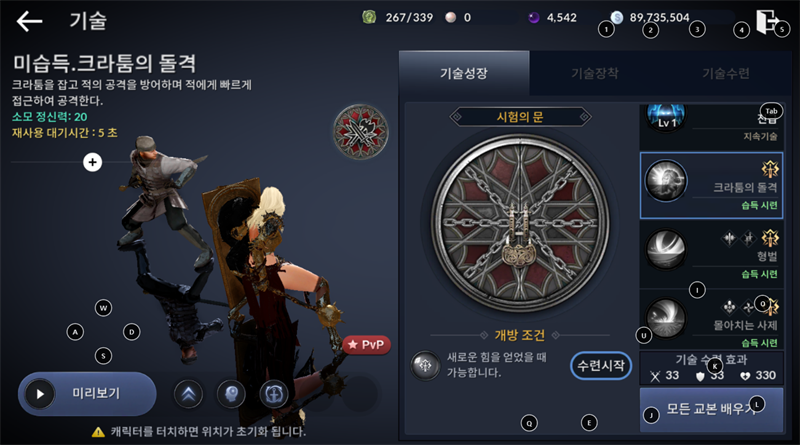Click the back arrow next to 기술
The width and height of the screenshot is (800, 445).
pos(29,21)
